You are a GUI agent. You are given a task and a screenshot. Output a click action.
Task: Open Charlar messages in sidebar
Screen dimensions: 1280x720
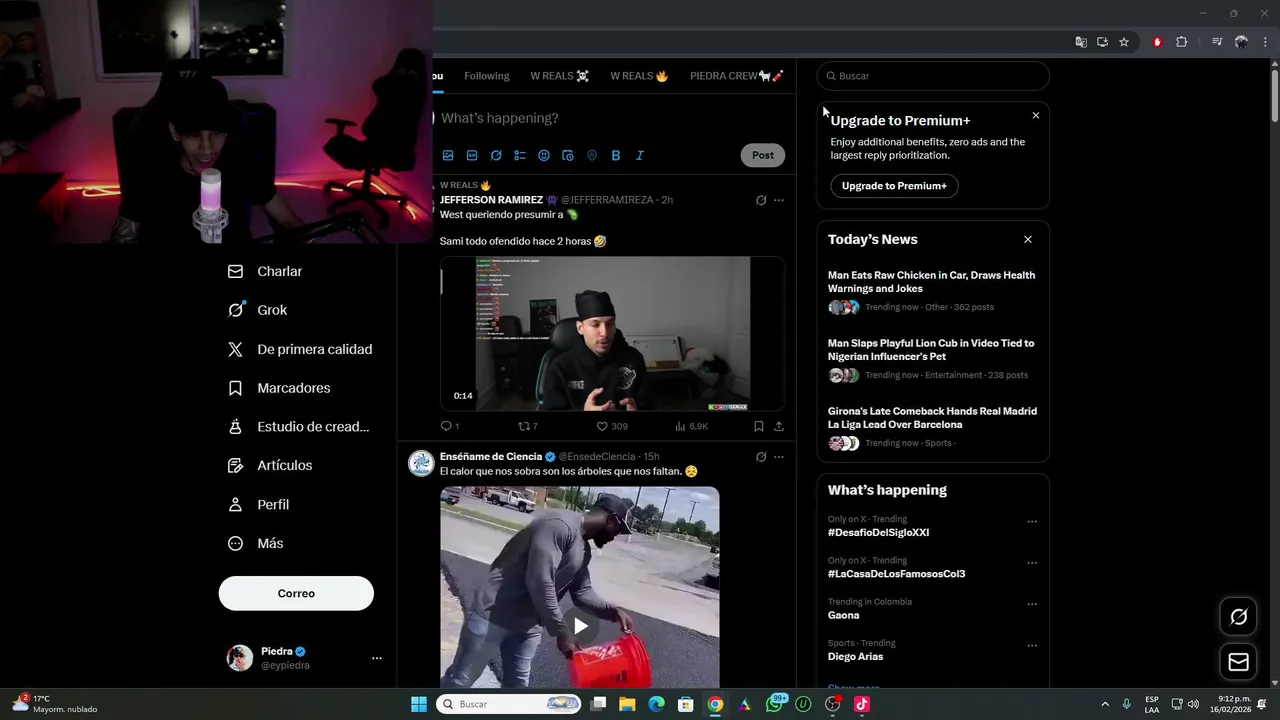point(265,271)
